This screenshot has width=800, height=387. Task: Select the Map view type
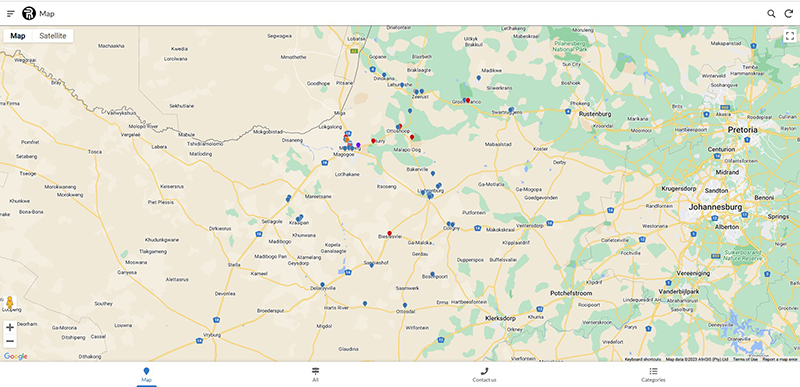pyautogui.click(x=18, y=36)
